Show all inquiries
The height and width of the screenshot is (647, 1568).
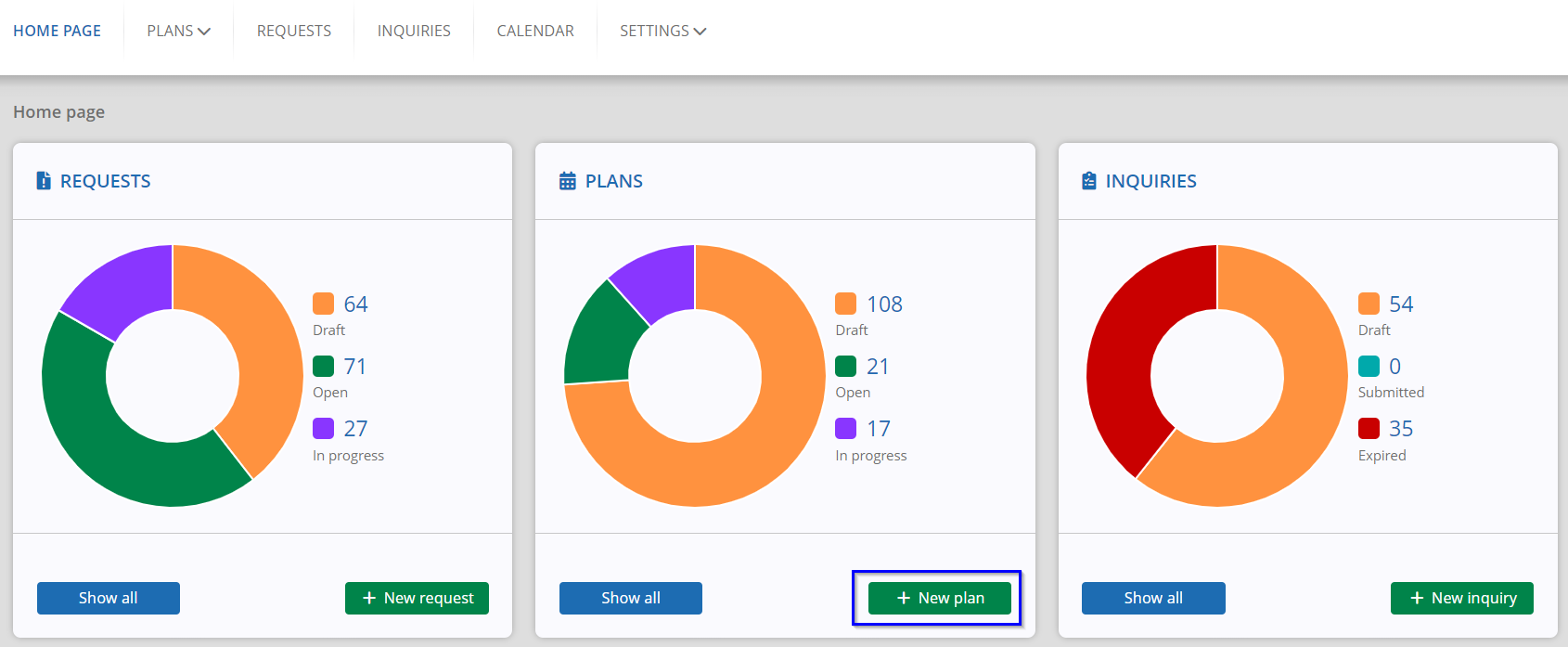coord(1153,598)
